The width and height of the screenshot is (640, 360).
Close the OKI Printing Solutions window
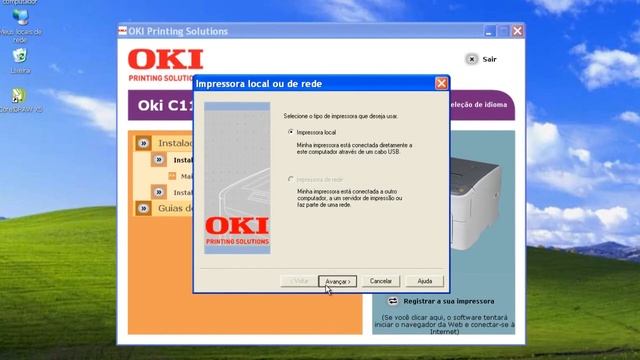(517, 31)
